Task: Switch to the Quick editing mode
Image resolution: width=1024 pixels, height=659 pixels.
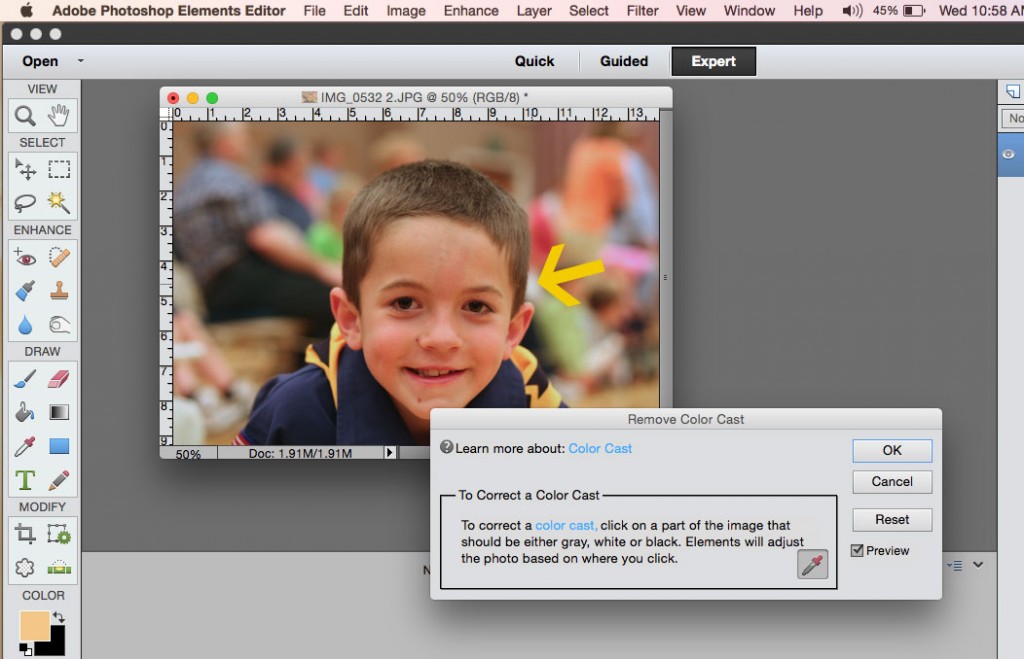Action: point(535,61)
